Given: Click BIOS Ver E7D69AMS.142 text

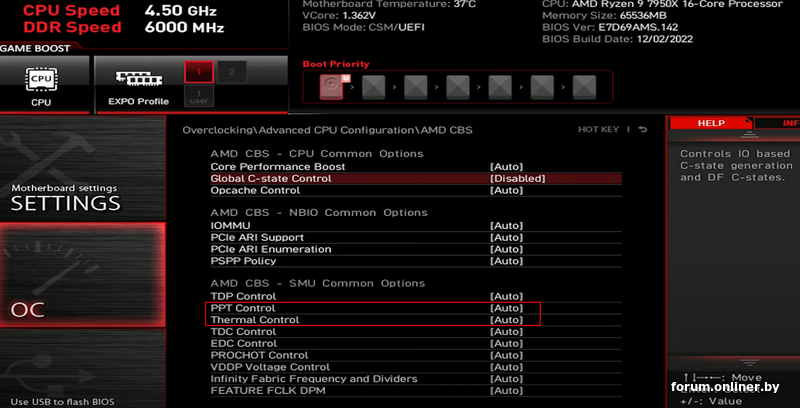Looking at the screenshot, I should [610, 27].
